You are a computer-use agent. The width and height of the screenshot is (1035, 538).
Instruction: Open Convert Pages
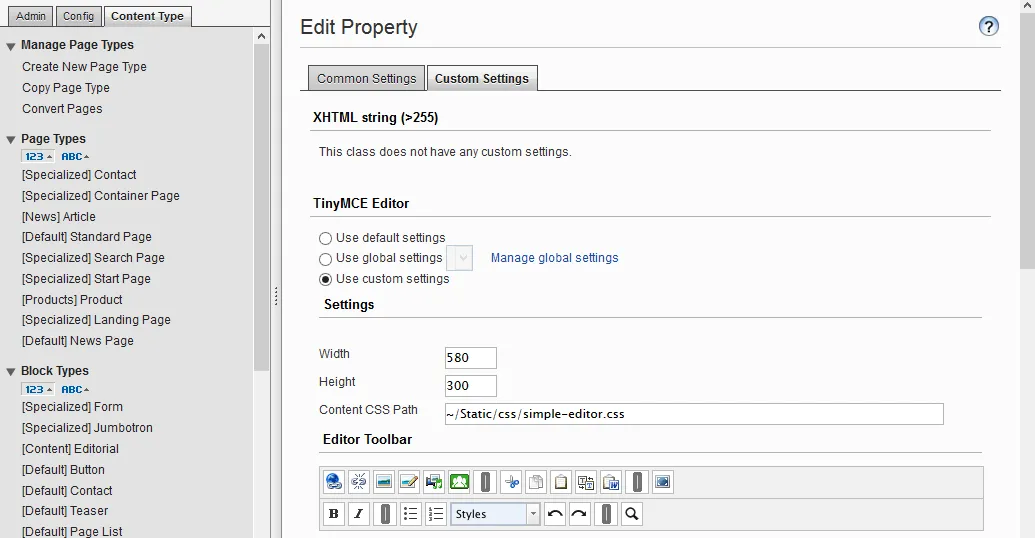click(x=62, y=109)
